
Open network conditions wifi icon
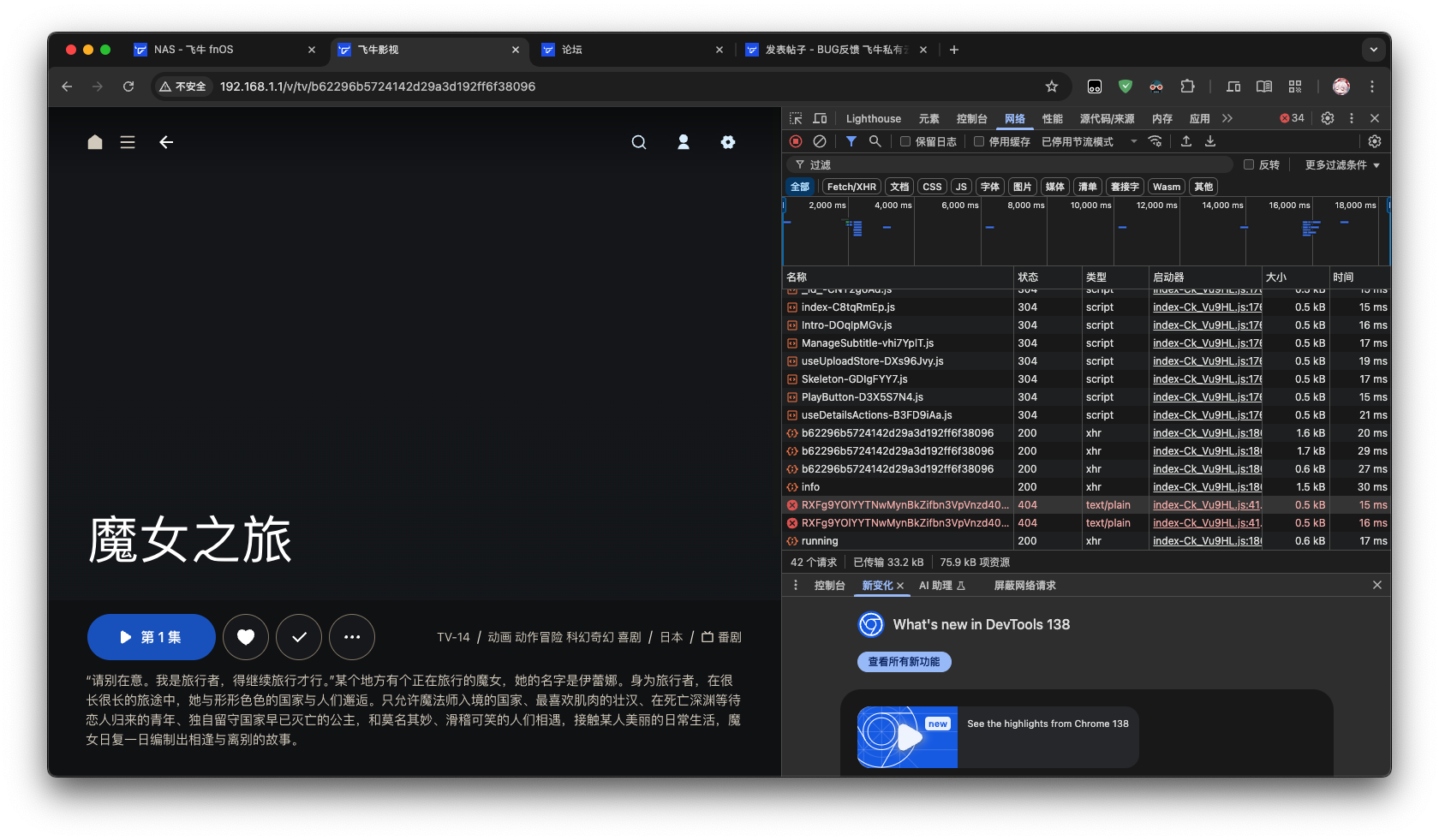coord(1155,141)
